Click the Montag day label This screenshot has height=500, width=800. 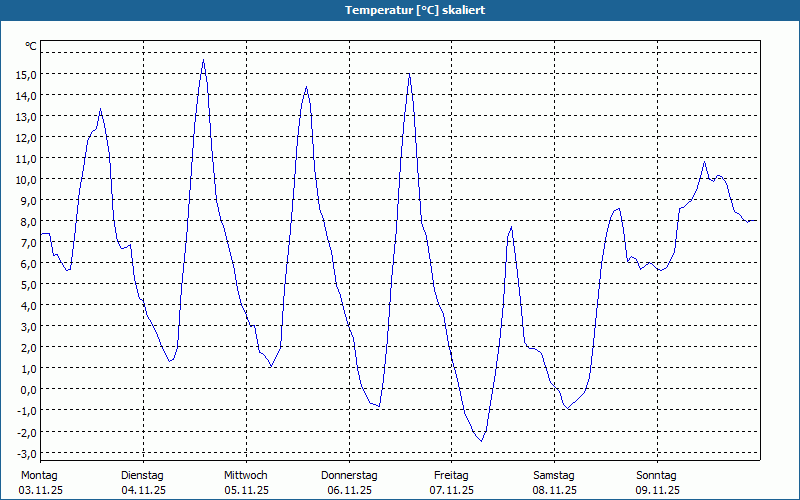click(x=39, y=476)
